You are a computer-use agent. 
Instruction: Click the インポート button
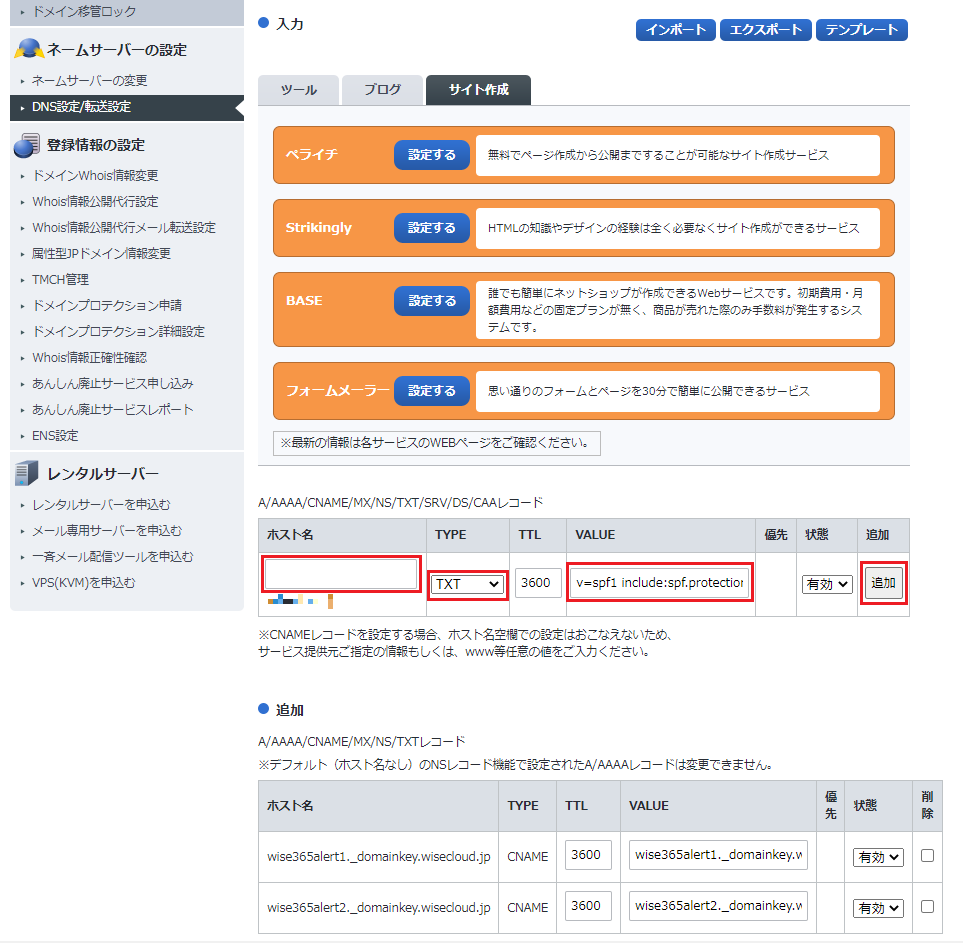676,30
